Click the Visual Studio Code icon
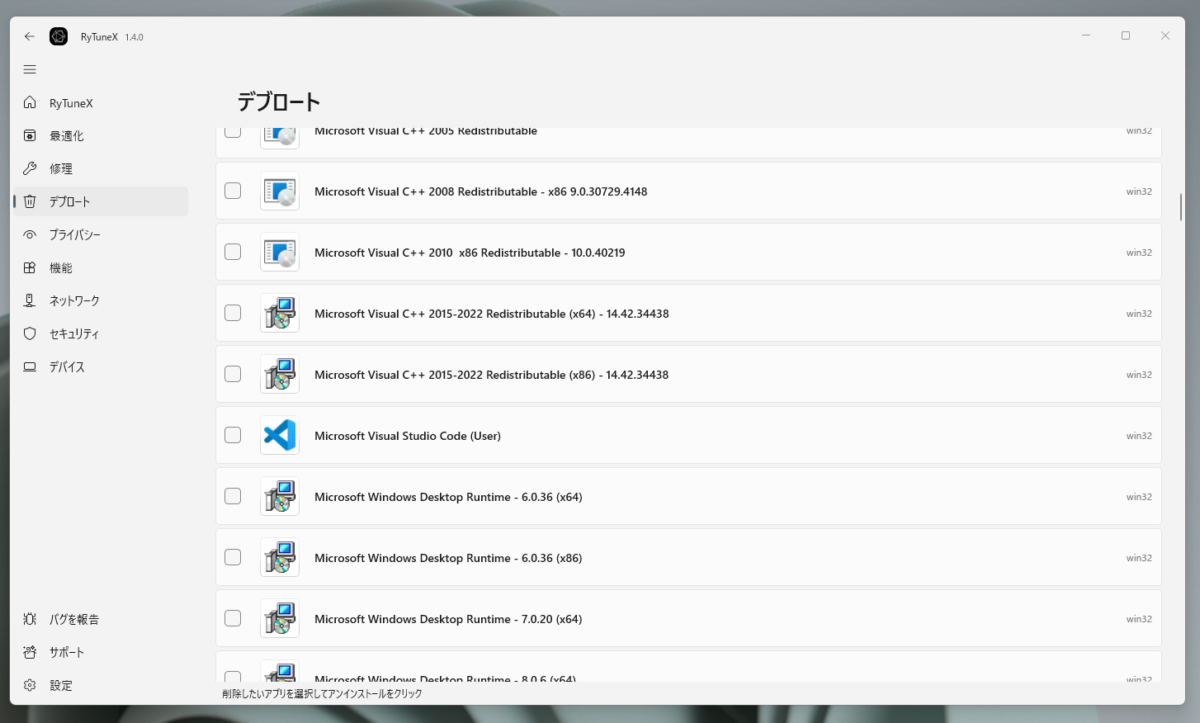The image size is (1200, 723). [x=279, y=435]
